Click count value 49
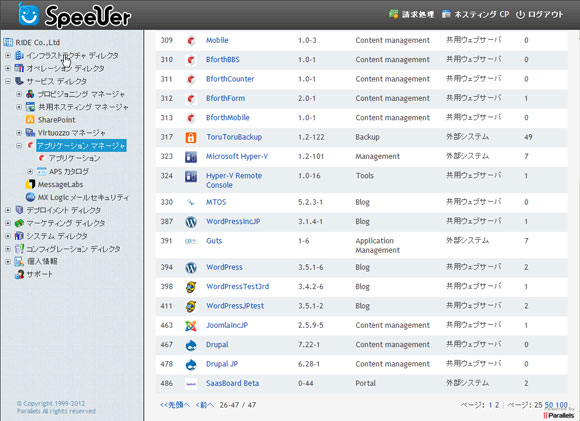Viewport: 580px width, 421px height. click(528, 137)
